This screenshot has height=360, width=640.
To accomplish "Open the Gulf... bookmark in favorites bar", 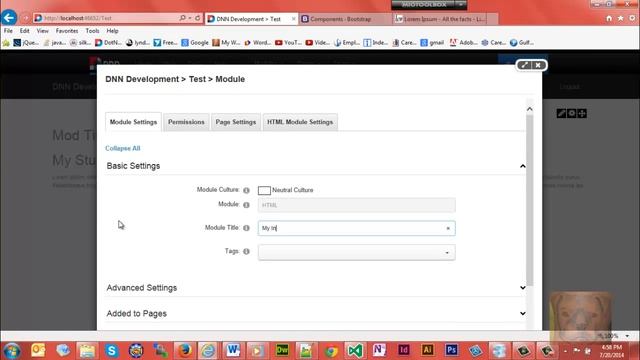I will 522,42.
